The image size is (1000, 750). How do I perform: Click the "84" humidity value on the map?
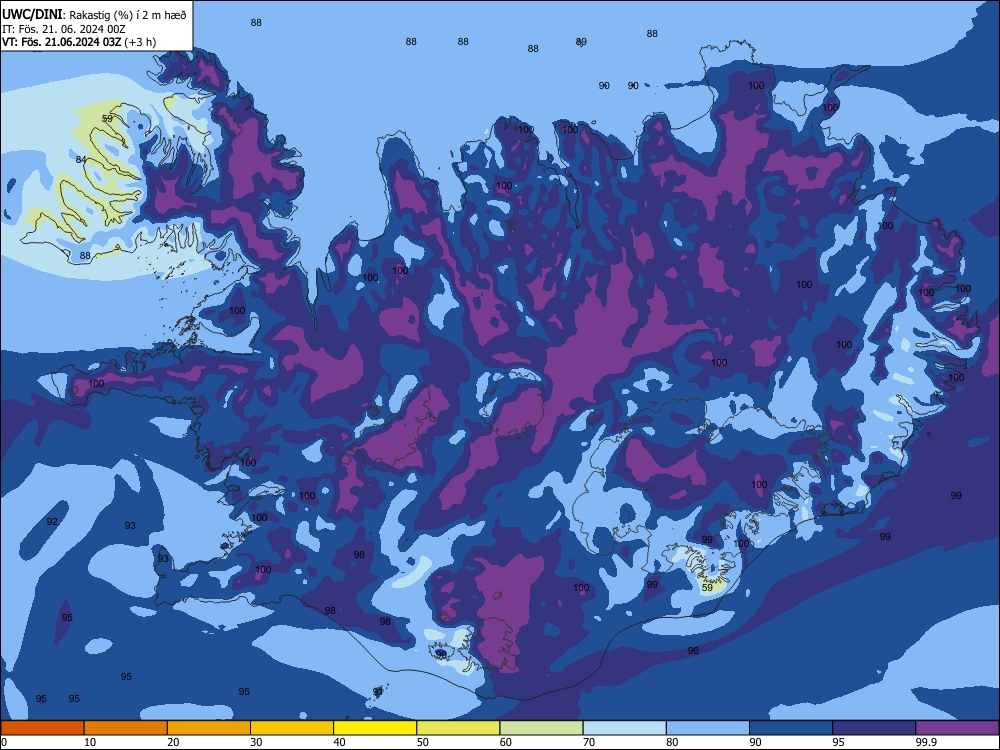tap(81, 159)
